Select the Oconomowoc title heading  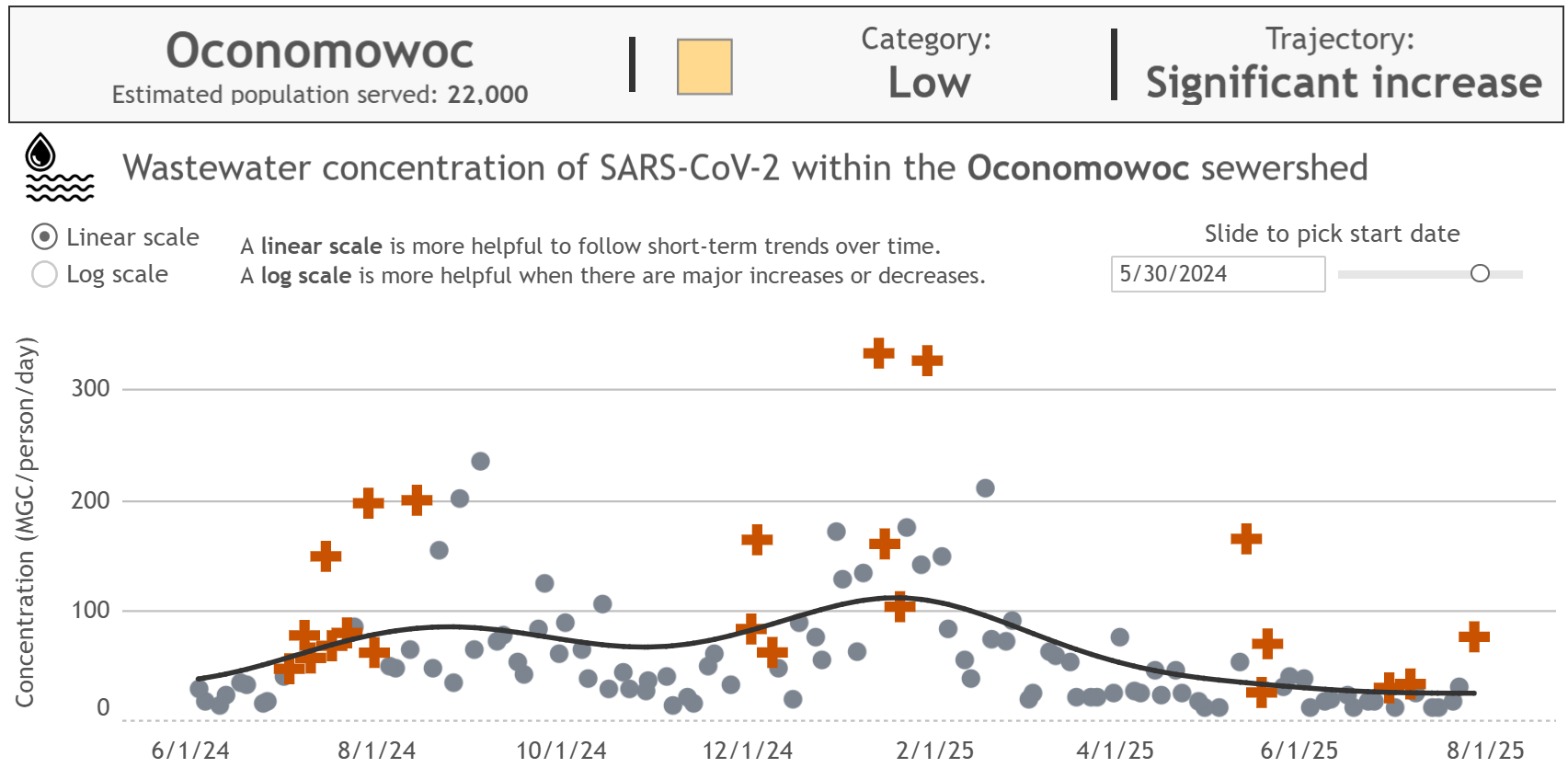(x=320, y=52)
